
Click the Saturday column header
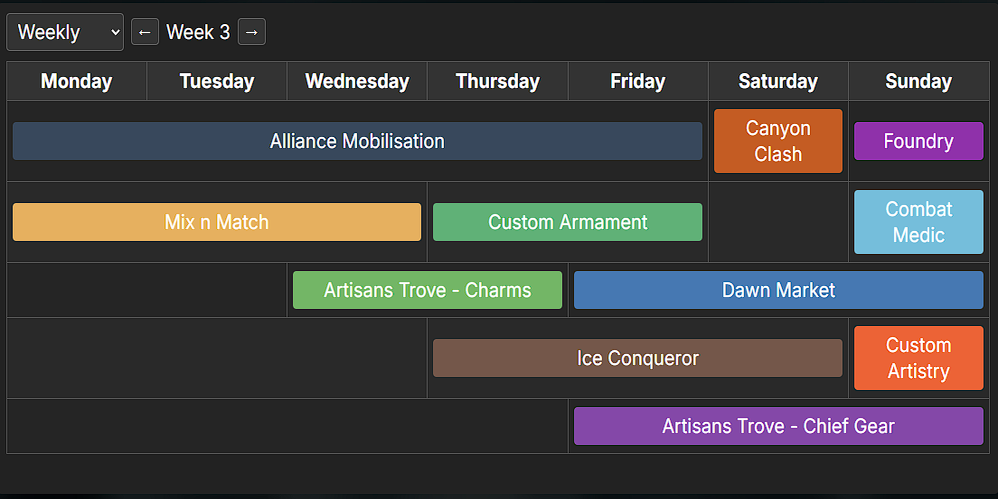pos(778,81)
